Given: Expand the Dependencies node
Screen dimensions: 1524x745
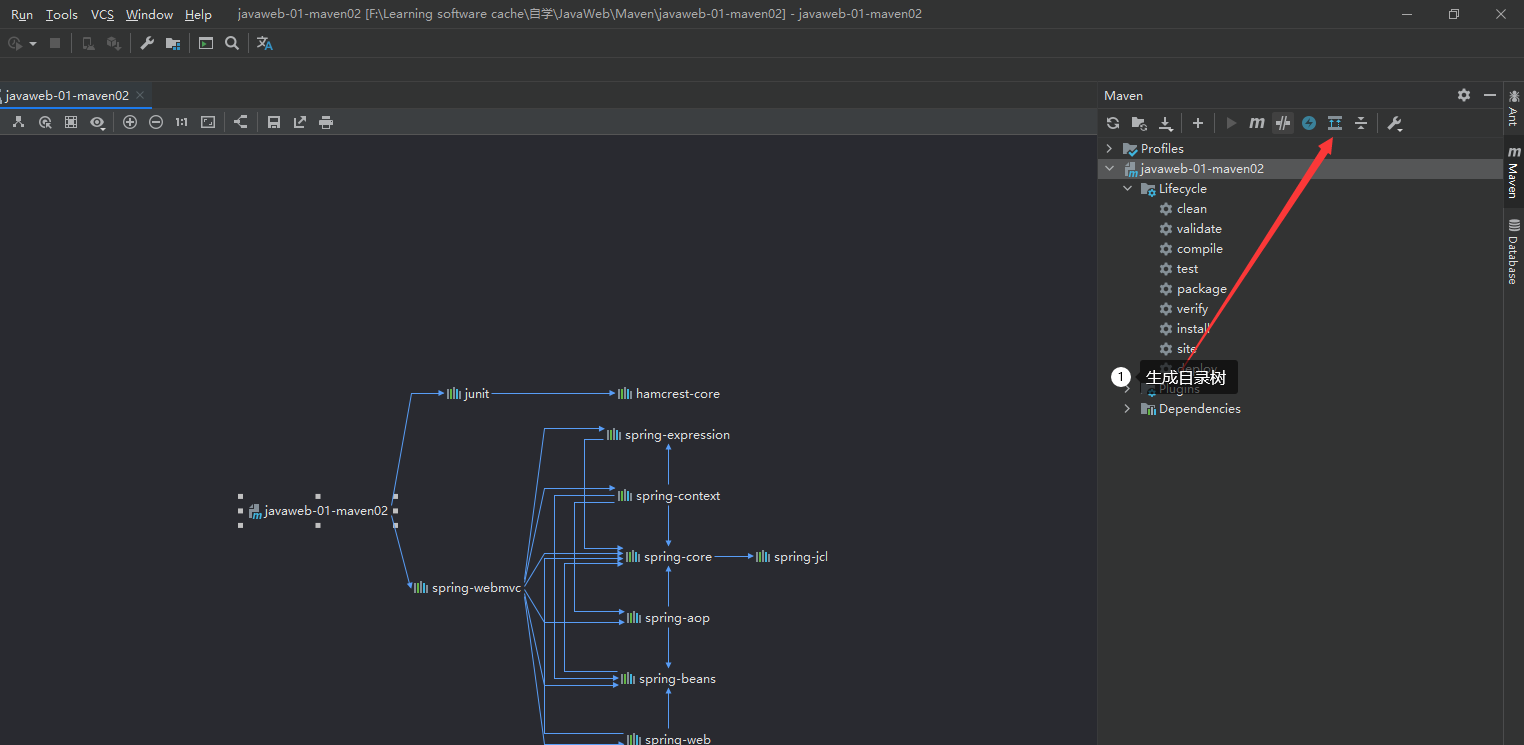Looking at the screenshot, I should pyautogui.click(x=1127, y=408).
